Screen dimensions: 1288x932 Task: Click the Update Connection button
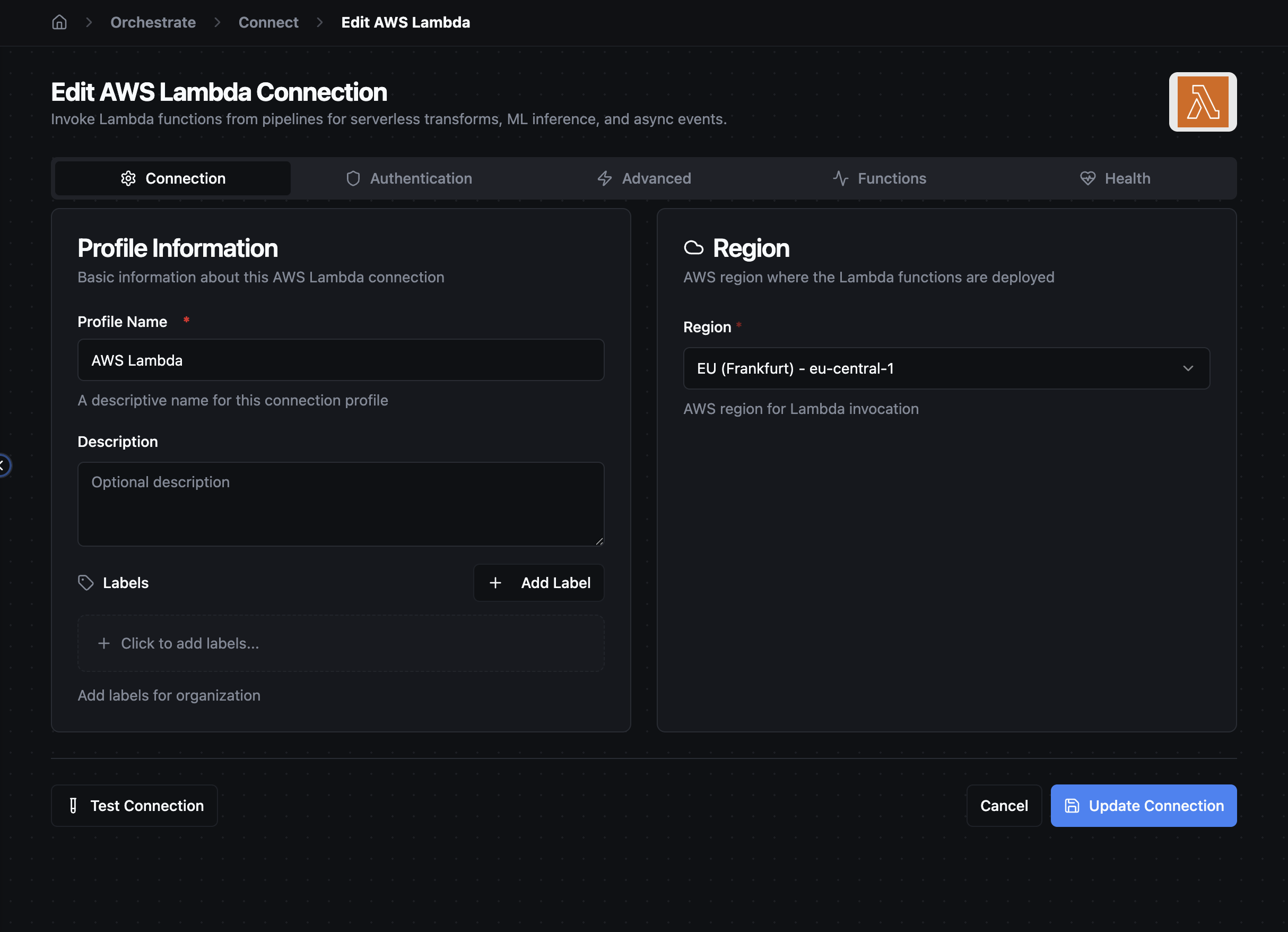pos(1143,806)
